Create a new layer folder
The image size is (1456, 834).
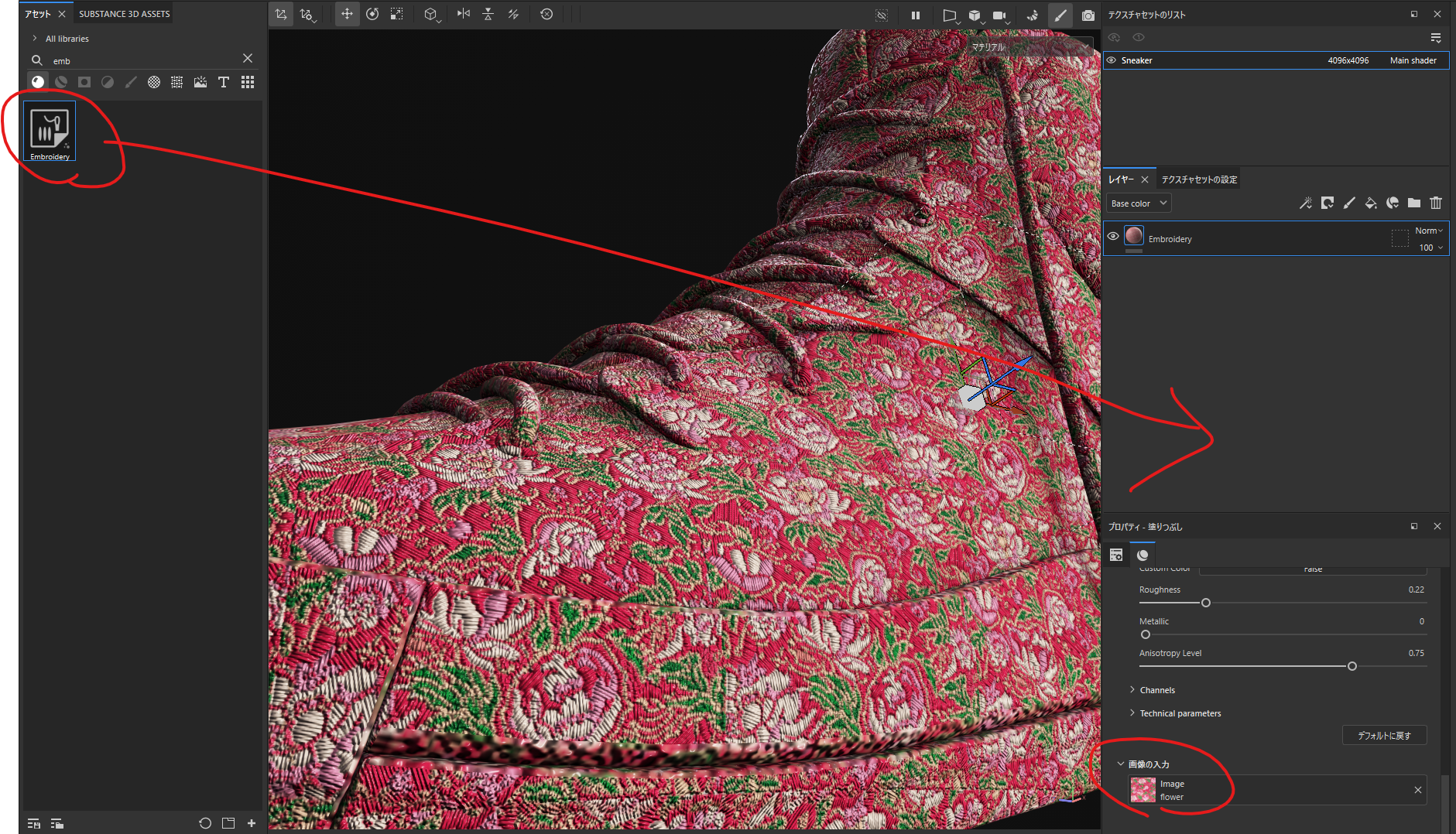(x=1414, y=203)
